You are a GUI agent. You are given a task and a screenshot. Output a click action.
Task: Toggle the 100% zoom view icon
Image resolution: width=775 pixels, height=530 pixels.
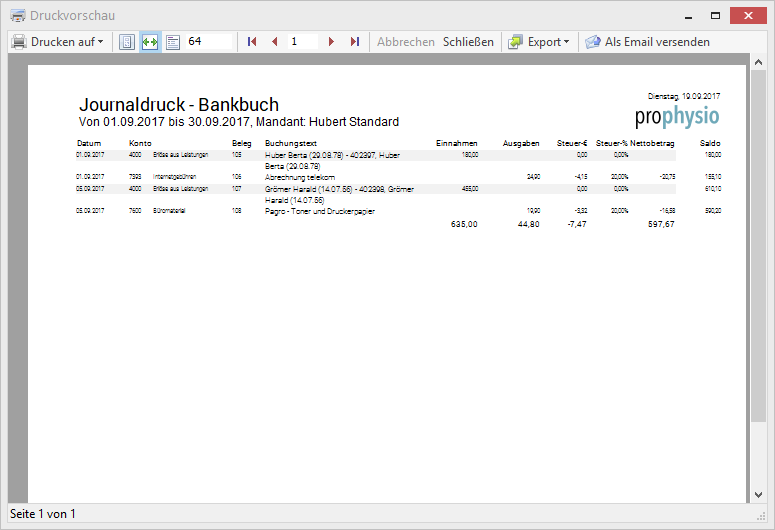(x=172, y=42)
